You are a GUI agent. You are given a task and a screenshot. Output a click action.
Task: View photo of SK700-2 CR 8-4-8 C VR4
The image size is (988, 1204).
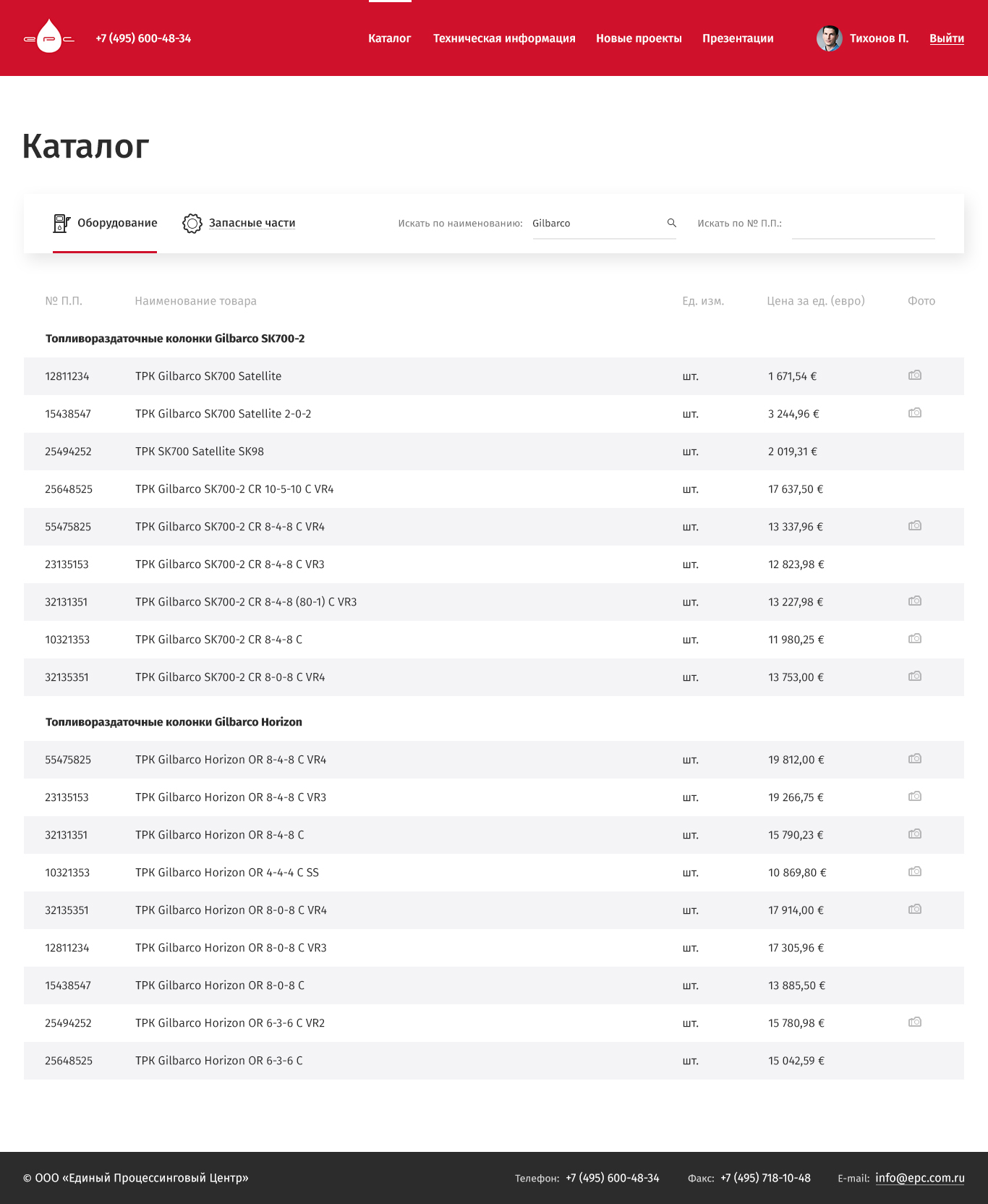pos(915,525)
